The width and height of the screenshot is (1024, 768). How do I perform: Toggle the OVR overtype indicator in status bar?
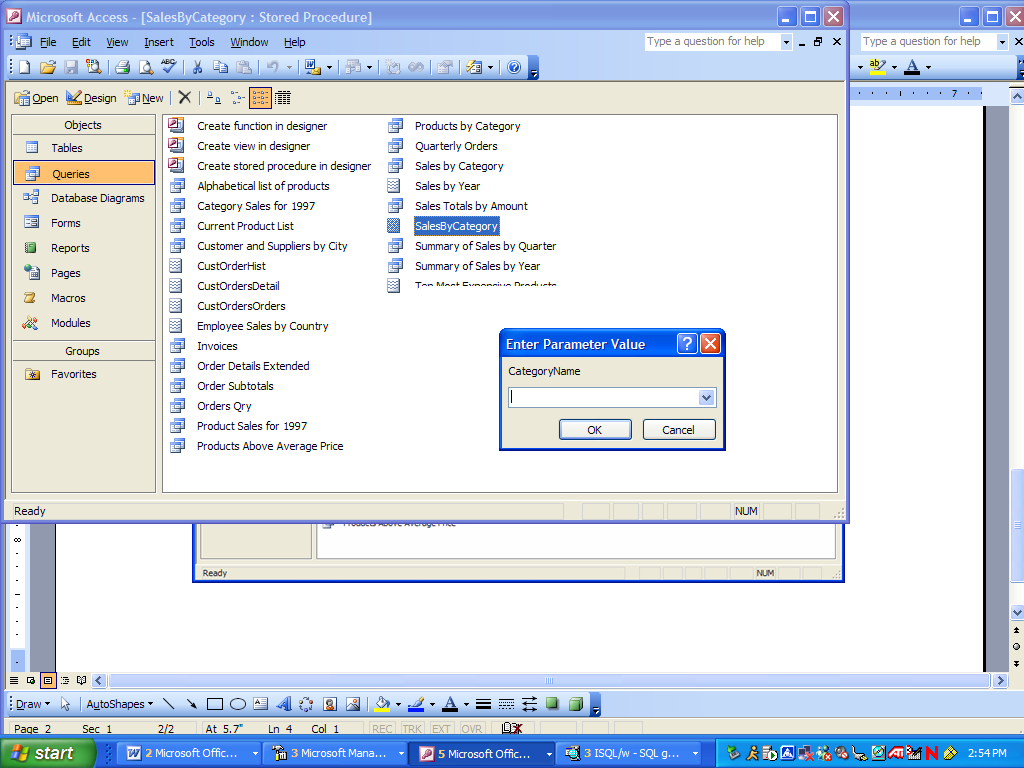471,729
